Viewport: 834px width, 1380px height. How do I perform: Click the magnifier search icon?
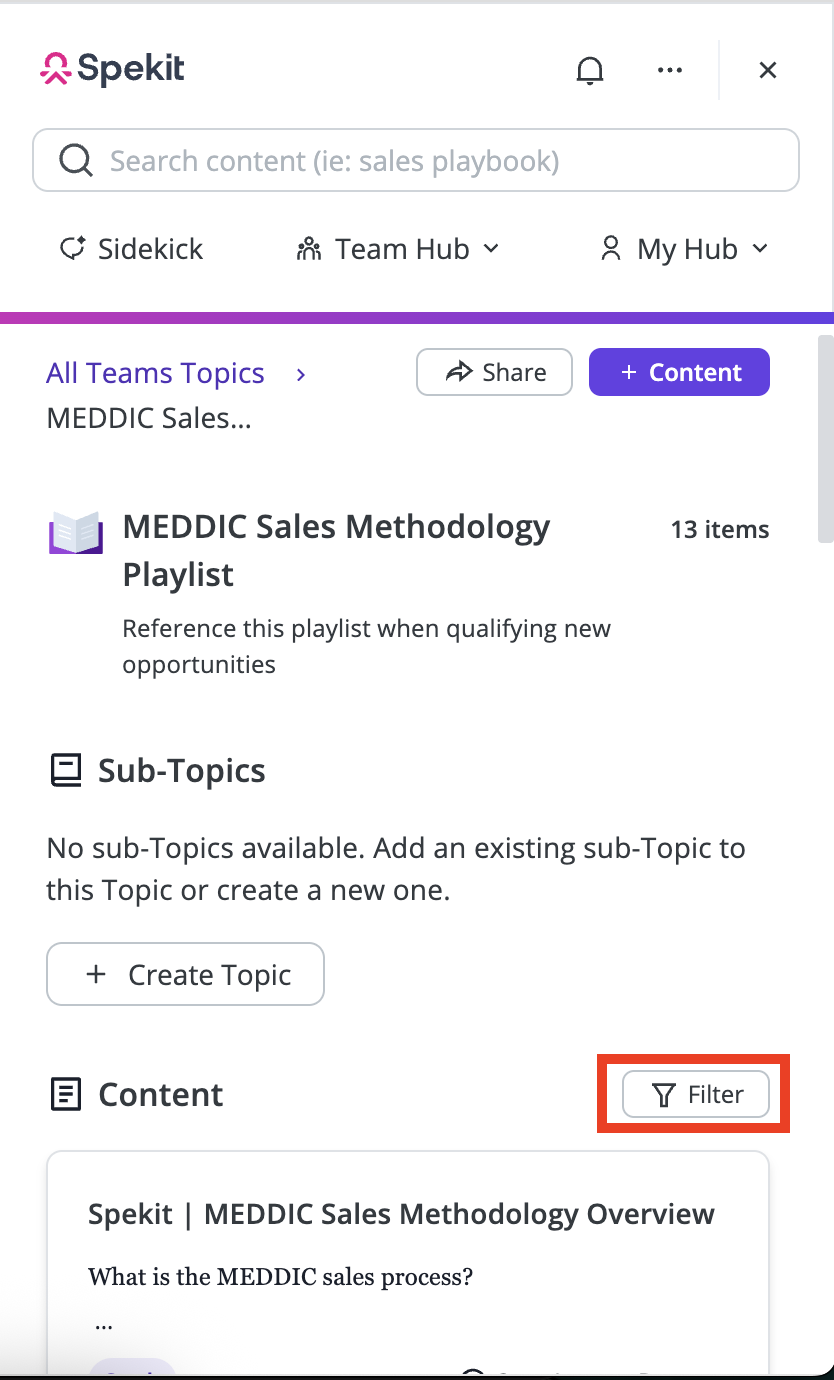[x=76, y=160]
